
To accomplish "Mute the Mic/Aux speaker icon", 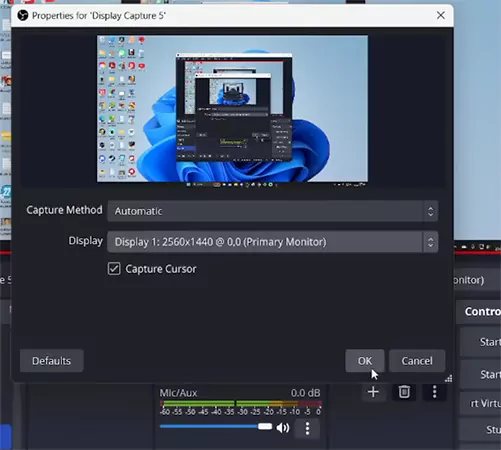I will [283, 428].
